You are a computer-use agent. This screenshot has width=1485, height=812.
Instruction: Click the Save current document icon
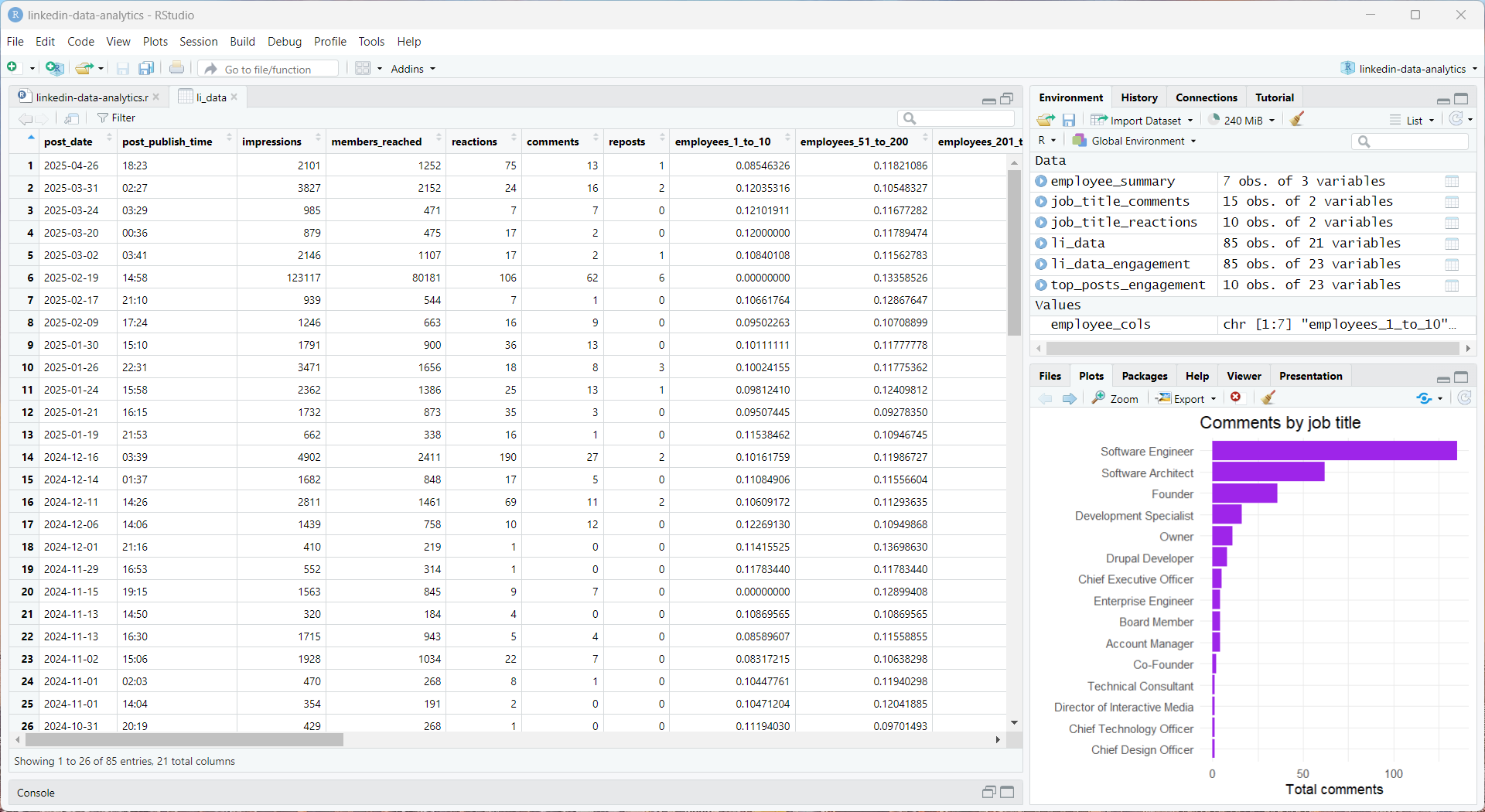pyautogui.click(x=122, y=69)
